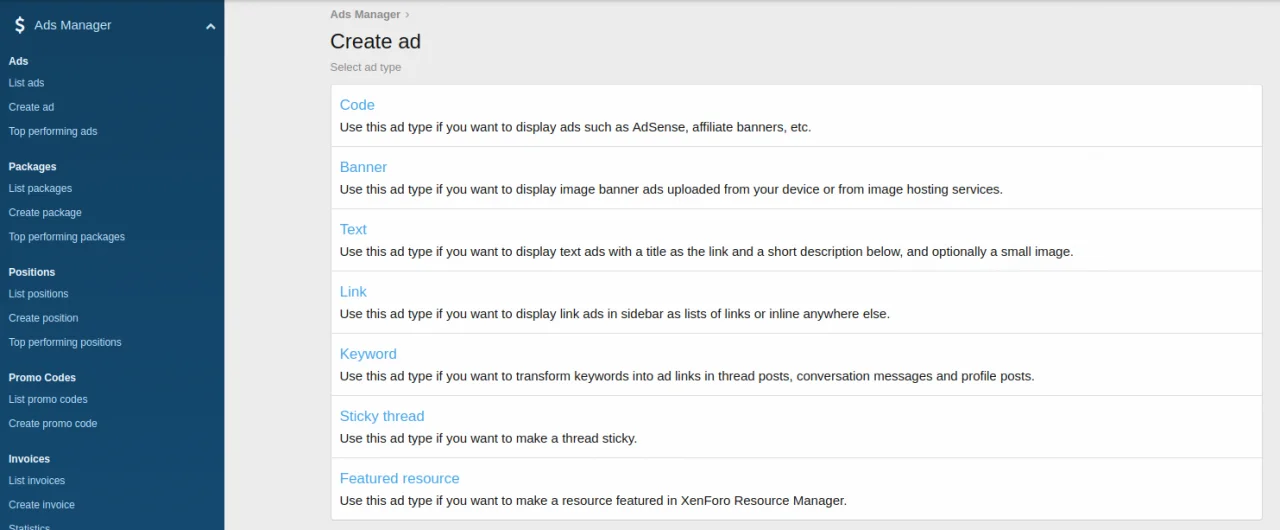1280x530 pixels.
Task: Click the dollar sign Ads Manager icon
Action: coord(19,25)
